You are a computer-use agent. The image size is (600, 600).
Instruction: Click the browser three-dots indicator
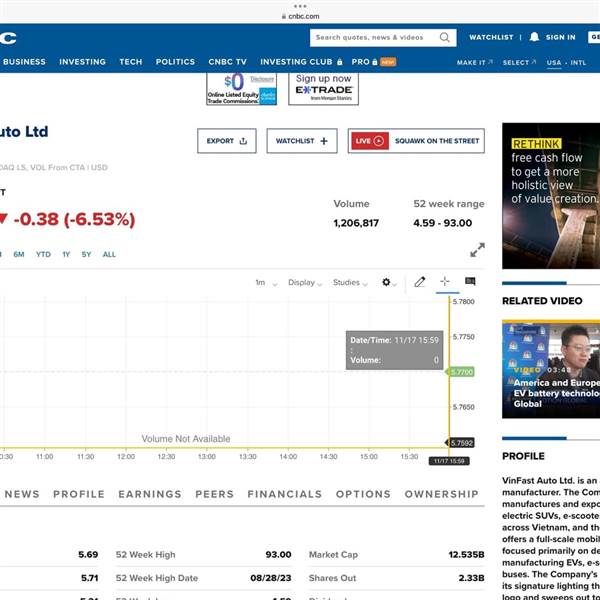tap(300, 6)
